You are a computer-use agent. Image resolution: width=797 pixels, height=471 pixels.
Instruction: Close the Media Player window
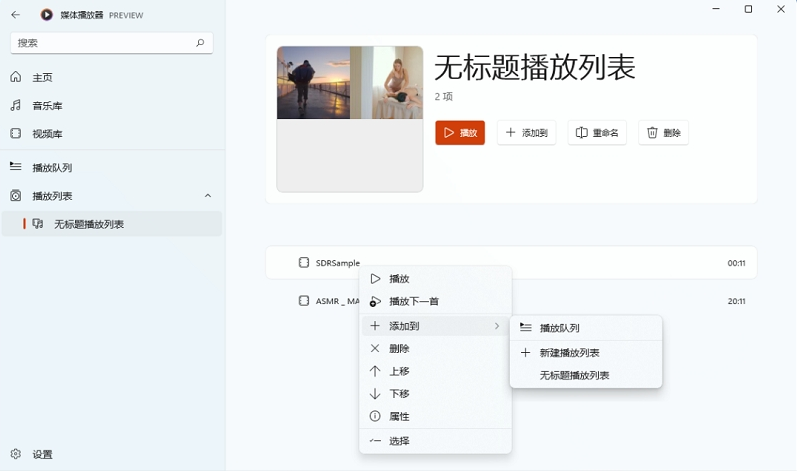click(x=781, y=9)
